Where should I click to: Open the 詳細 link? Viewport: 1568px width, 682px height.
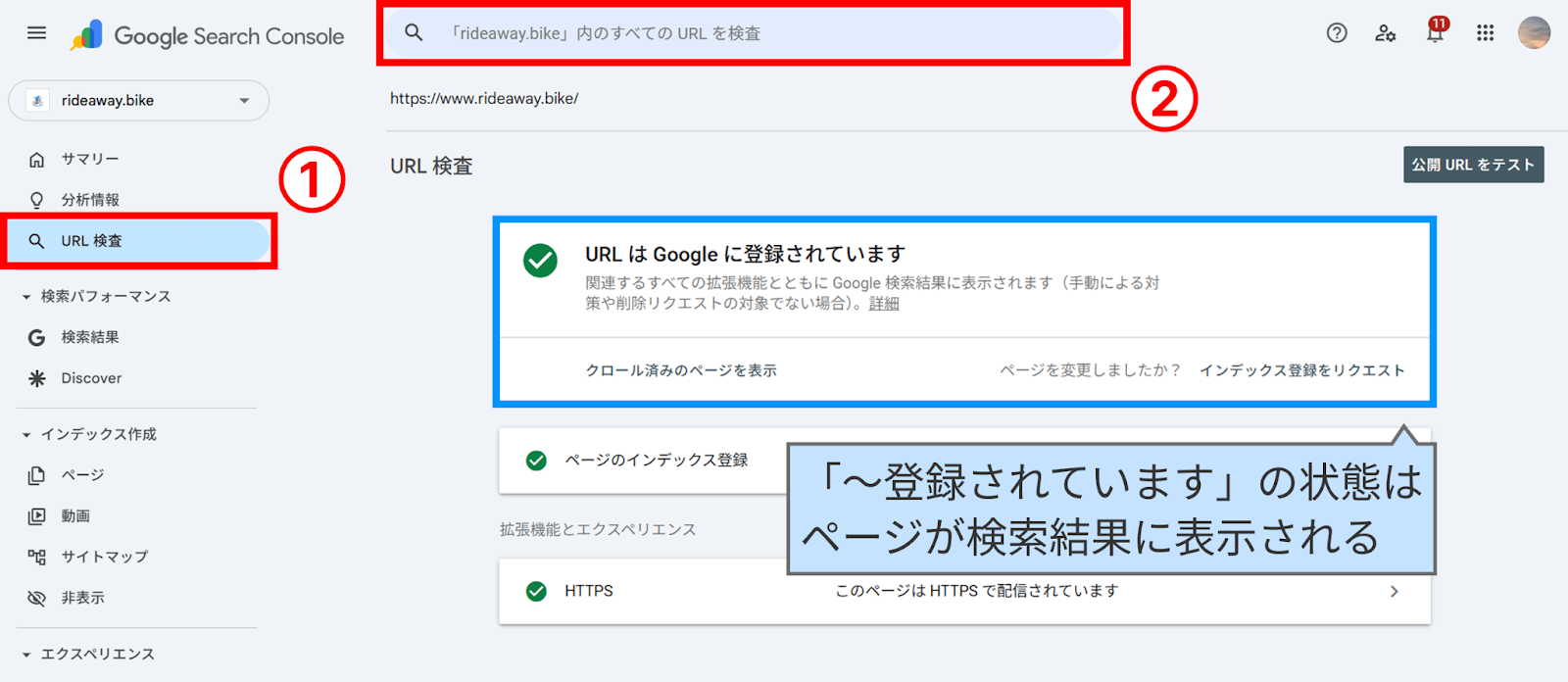tap(884, 304)
